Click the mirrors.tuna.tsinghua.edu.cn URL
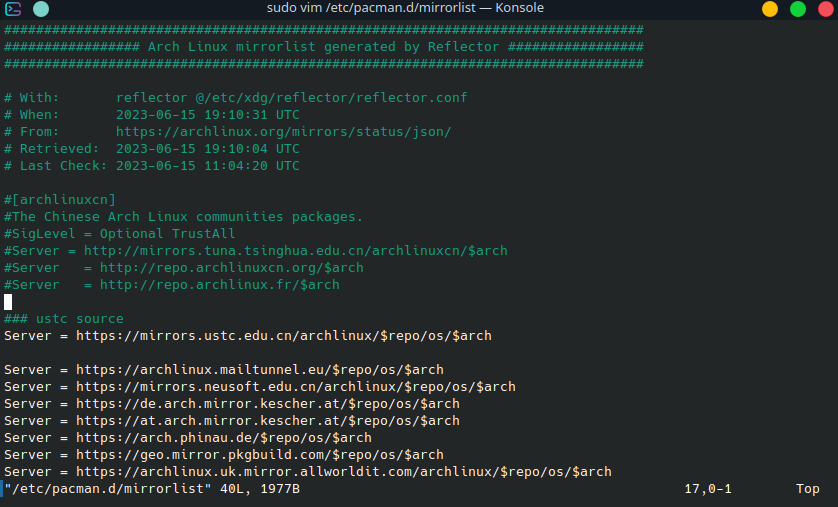The height and width of the screenshot is (507, 838). pyautogui.click(x=295, y=251)
